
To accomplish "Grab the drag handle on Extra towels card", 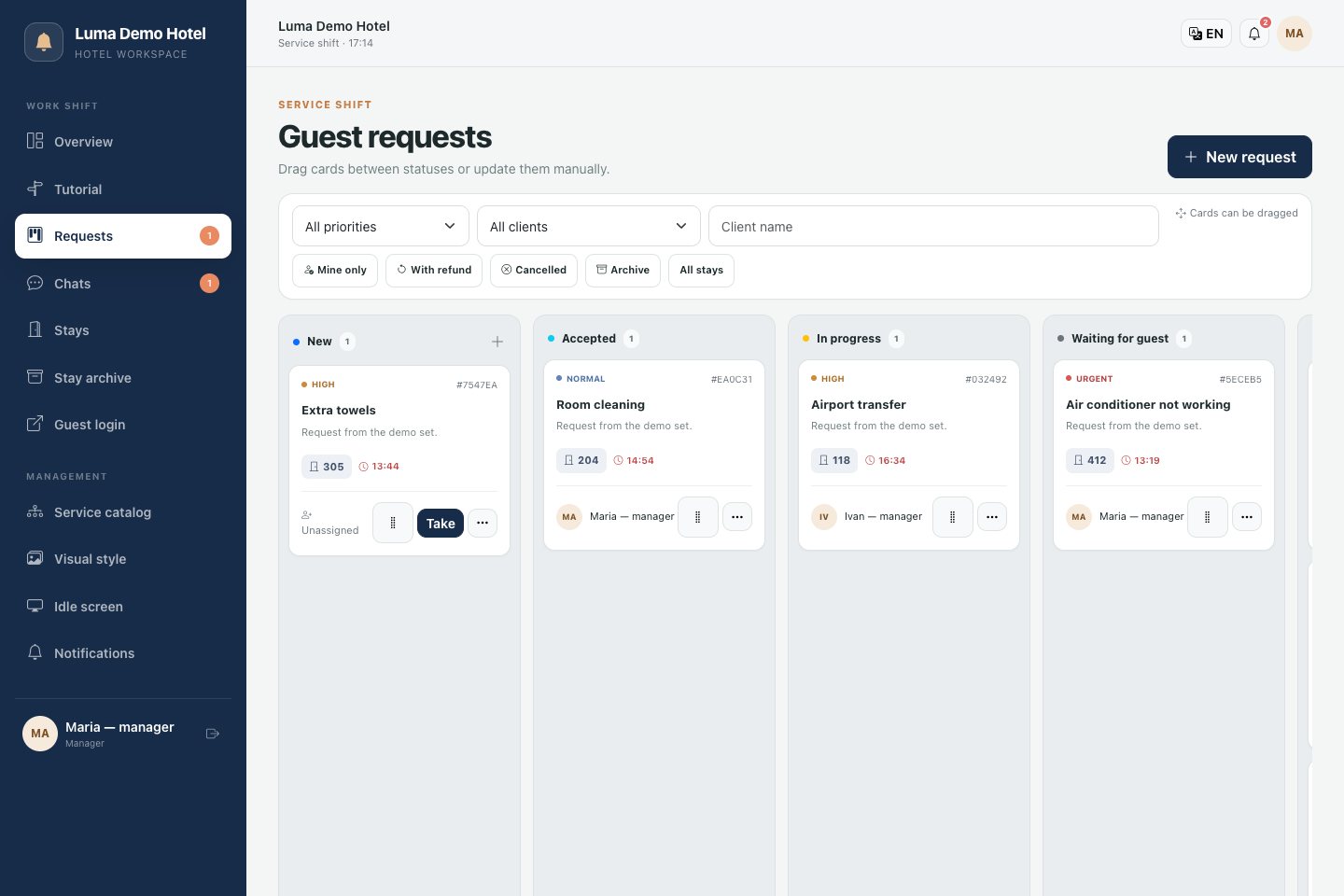I will (x=393, y=523).
